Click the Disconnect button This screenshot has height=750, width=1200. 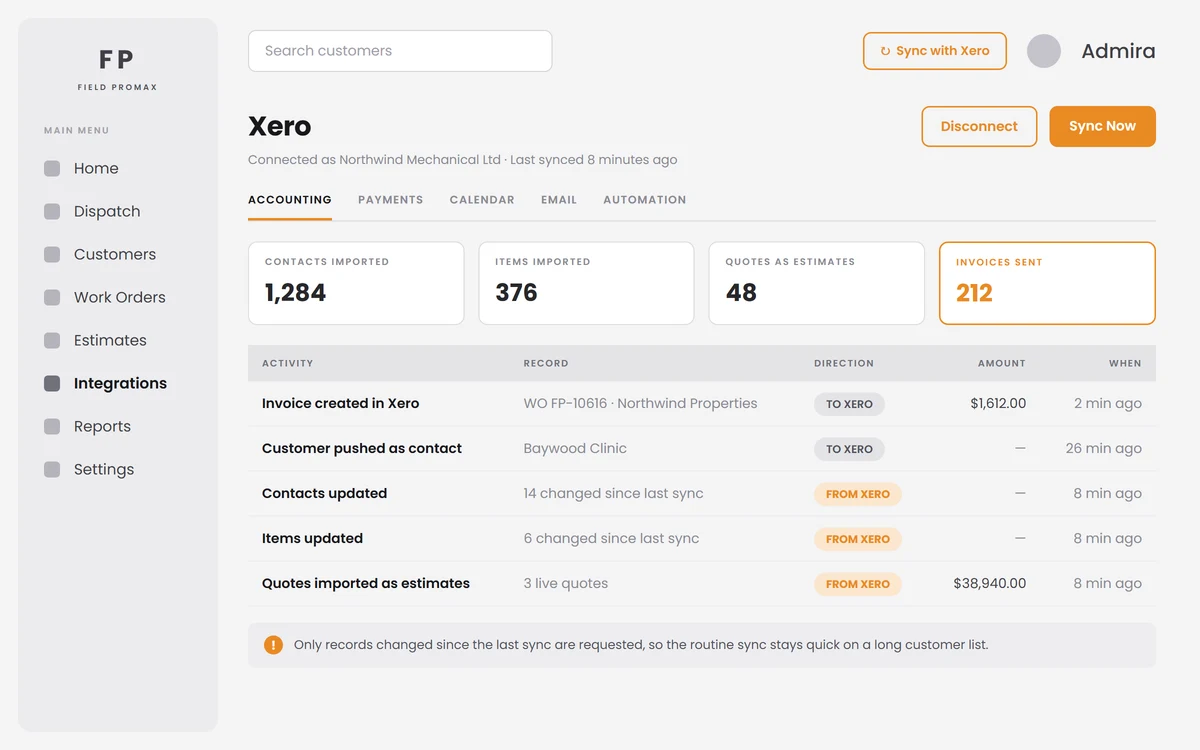click(x=979, y=127)
